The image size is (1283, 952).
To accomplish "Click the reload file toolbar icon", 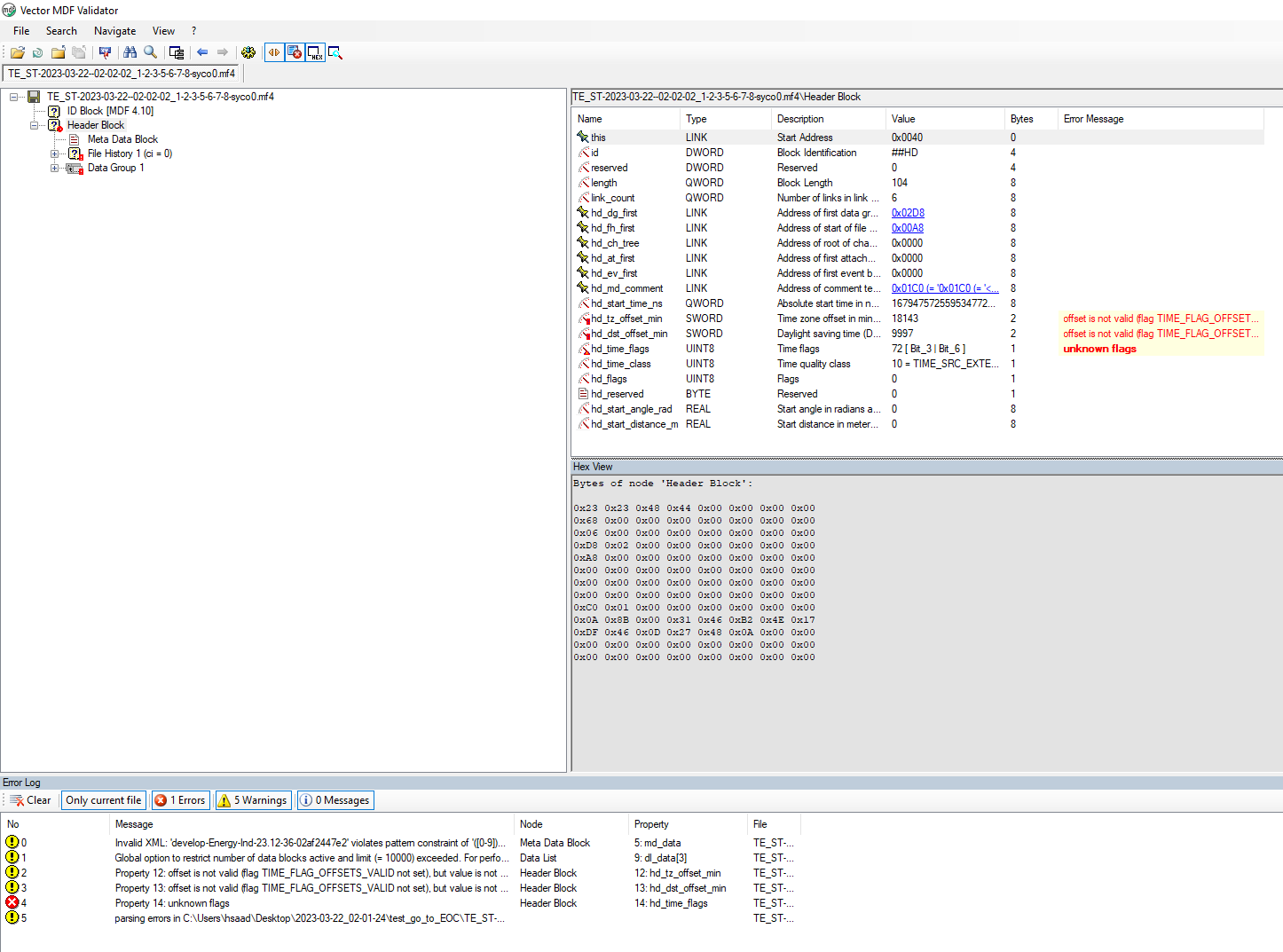I will coord(37,52).
